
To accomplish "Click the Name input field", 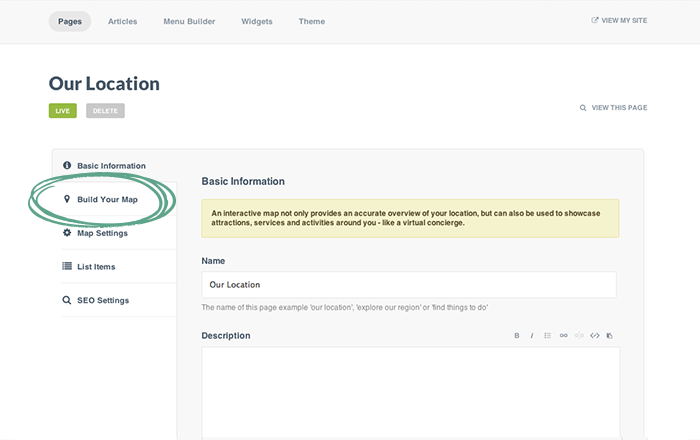I will [x=408, y=284].
